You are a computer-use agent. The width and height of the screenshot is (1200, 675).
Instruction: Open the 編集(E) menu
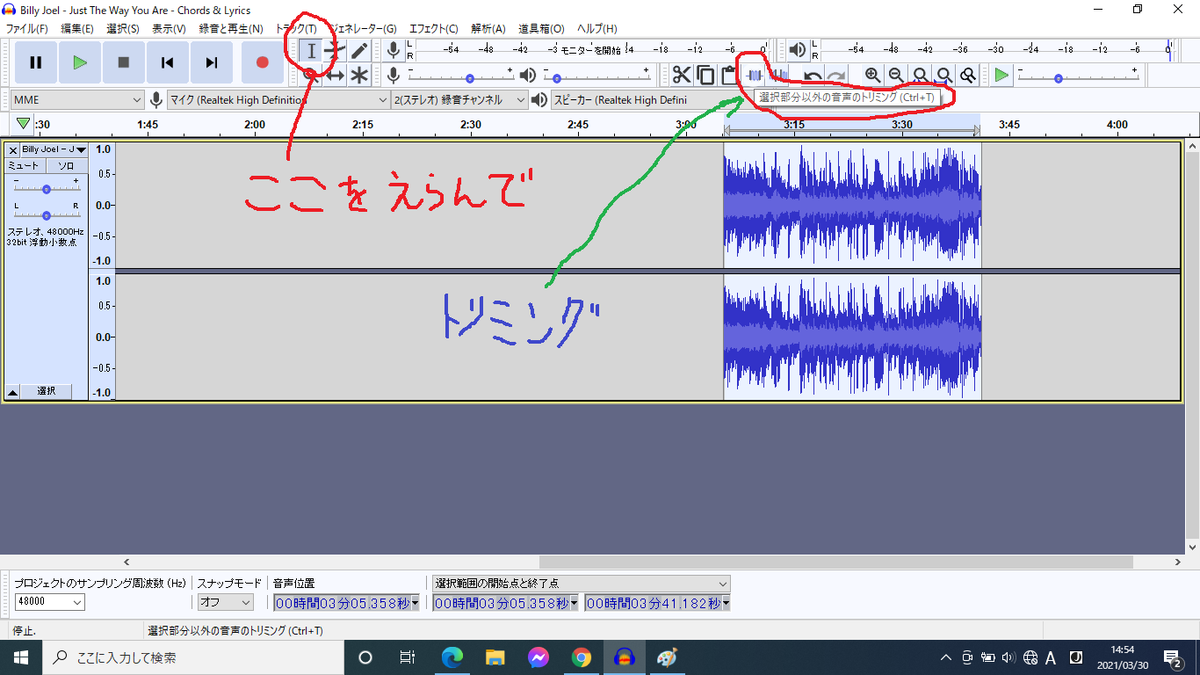[77, 29]
